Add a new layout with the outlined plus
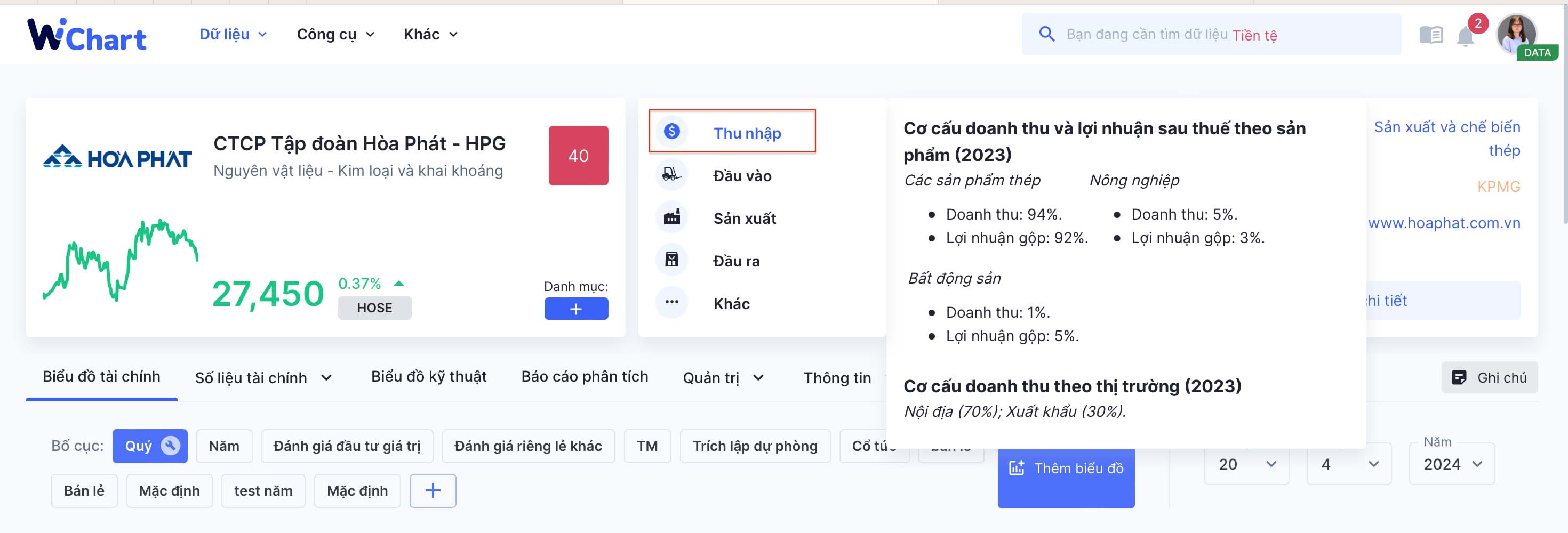The image size is (1568, 533). coord(433,490)
